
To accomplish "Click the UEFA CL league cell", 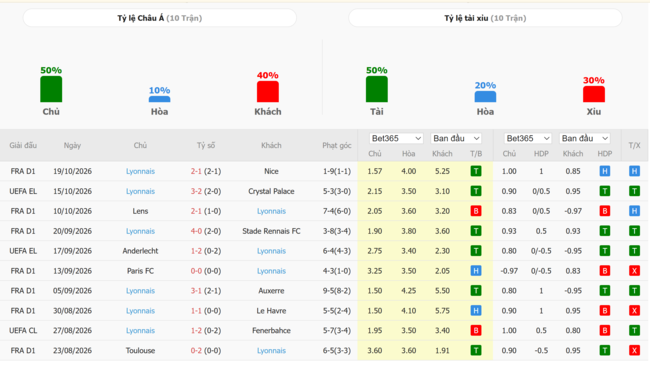I will 23,330.
